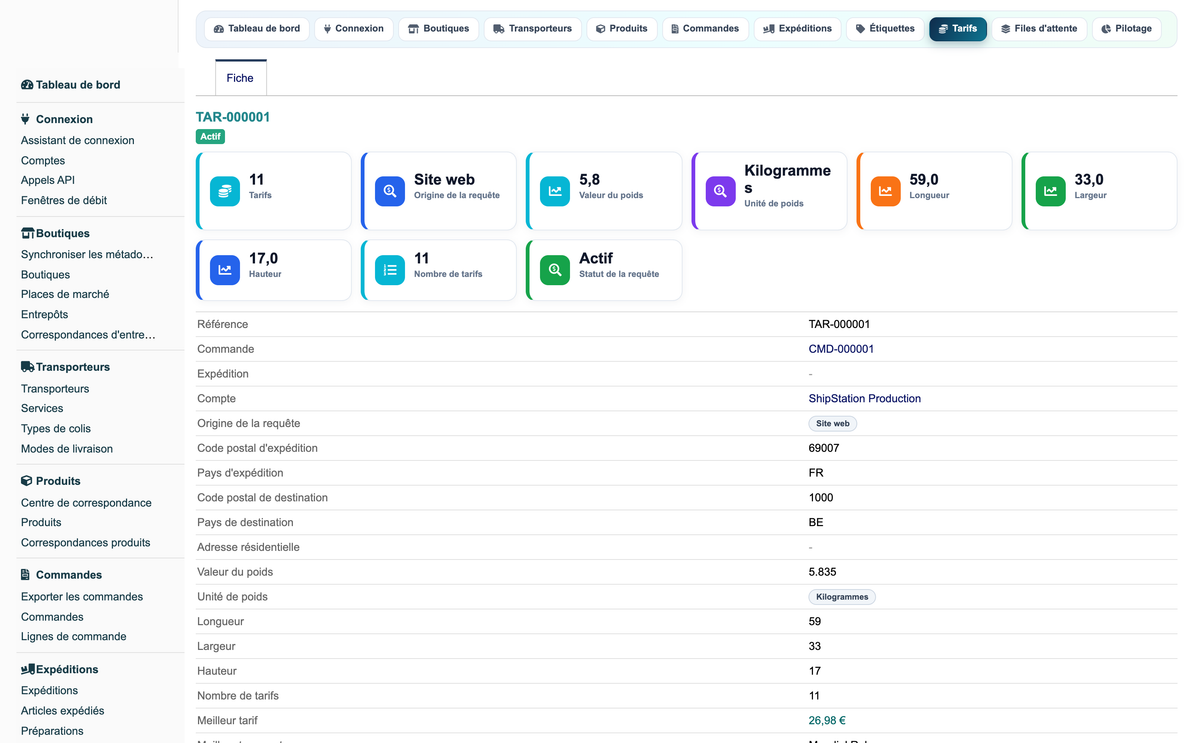1200x743 pixels.
Task: Open Centre de correspondance in sidebar
Action: pos(87,503)
